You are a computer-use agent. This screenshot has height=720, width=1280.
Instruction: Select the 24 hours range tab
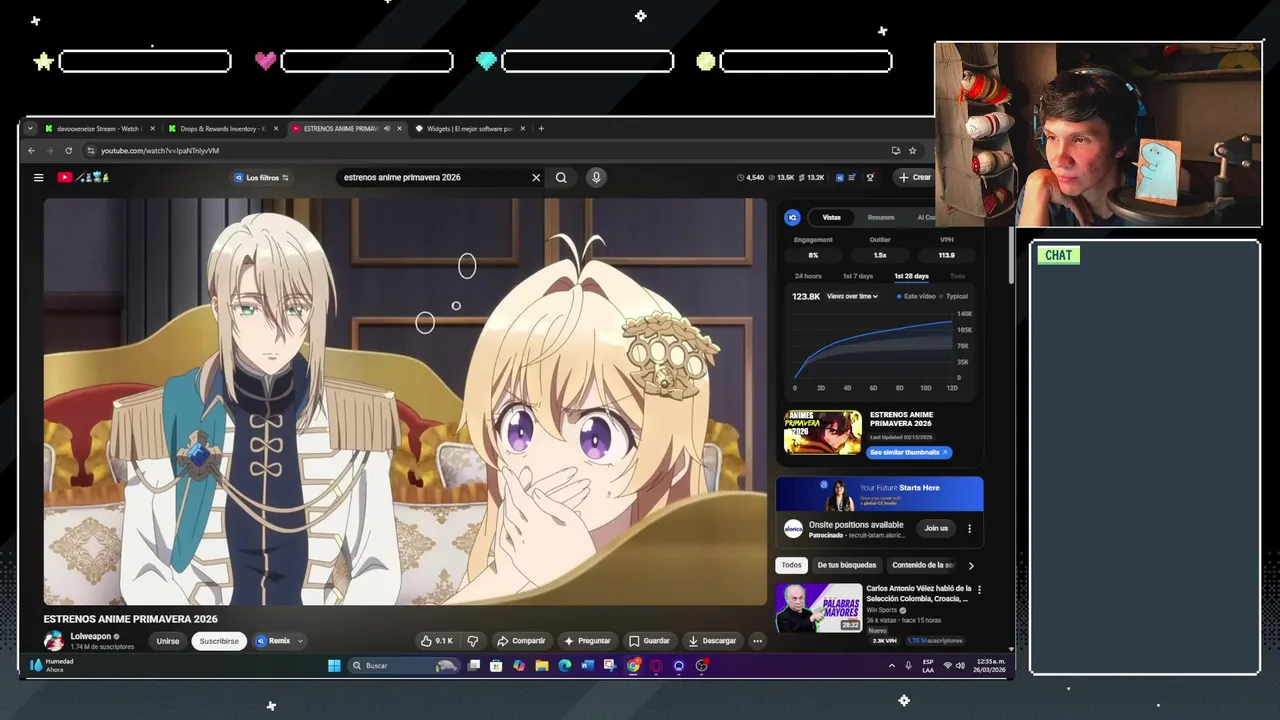808,276
